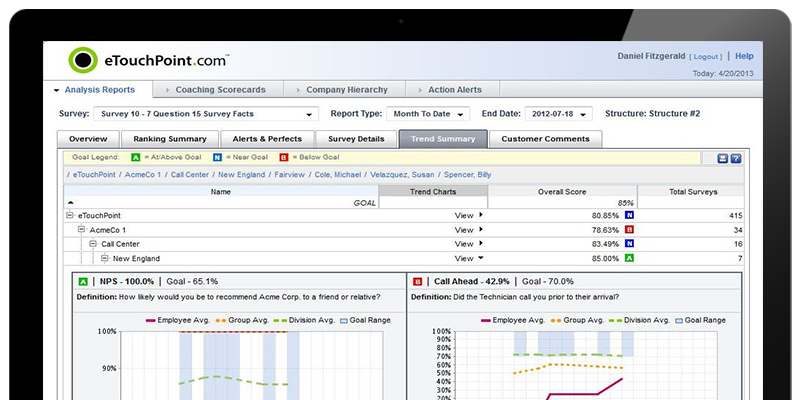Click the eTouchPoint.com logo
Screen dimensions: 800x400
click(x=148, y=60)
